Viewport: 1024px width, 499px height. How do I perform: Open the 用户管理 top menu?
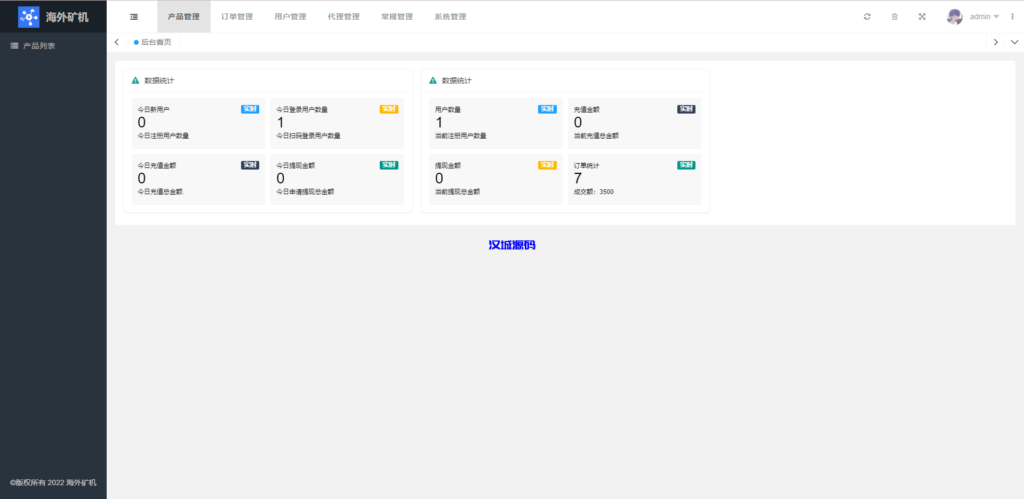290,17
